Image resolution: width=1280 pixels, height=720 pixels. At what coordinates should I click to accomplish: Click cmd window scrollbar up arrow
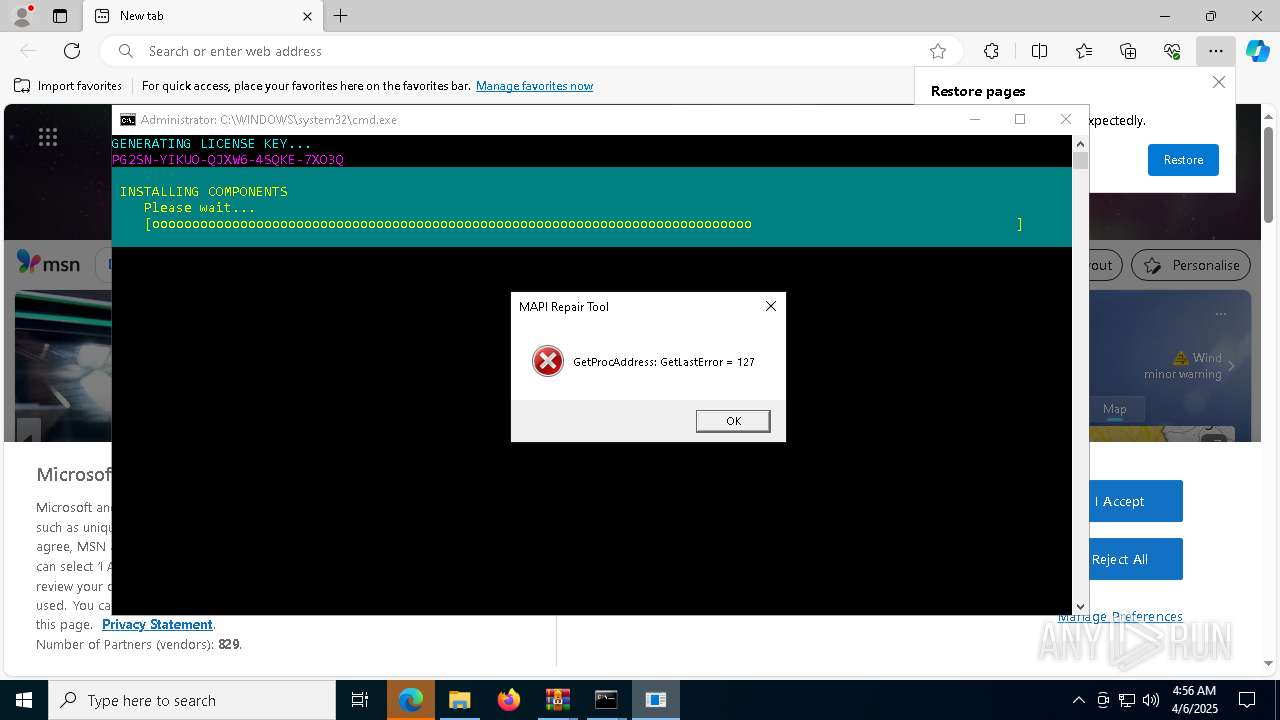pyautogui.click(x=1080, y=144)
